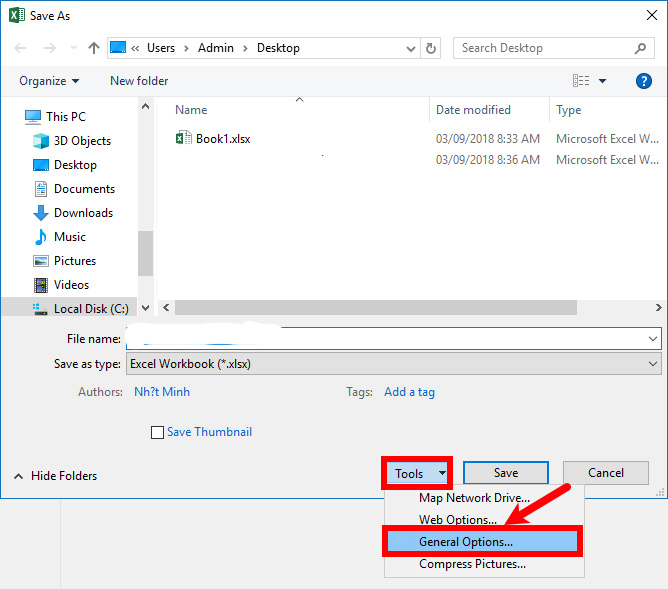Viewport: 668px width, 589px height.
Task: Go up one folder level
Action: click(94, 48)
